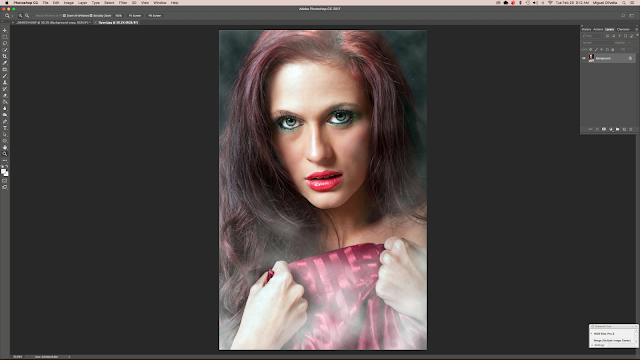Select the Rectangular Marquee tool
The height and width of the screenshot is (360, 640).
tap(5, 37)
